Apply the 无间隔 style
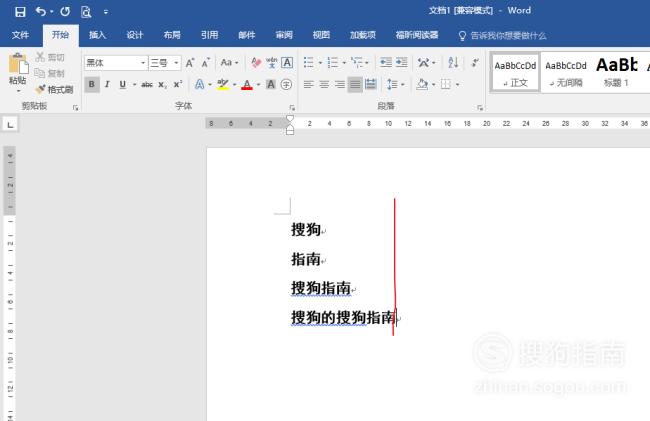This screenshot has width=650, height=421. (566, 72)
